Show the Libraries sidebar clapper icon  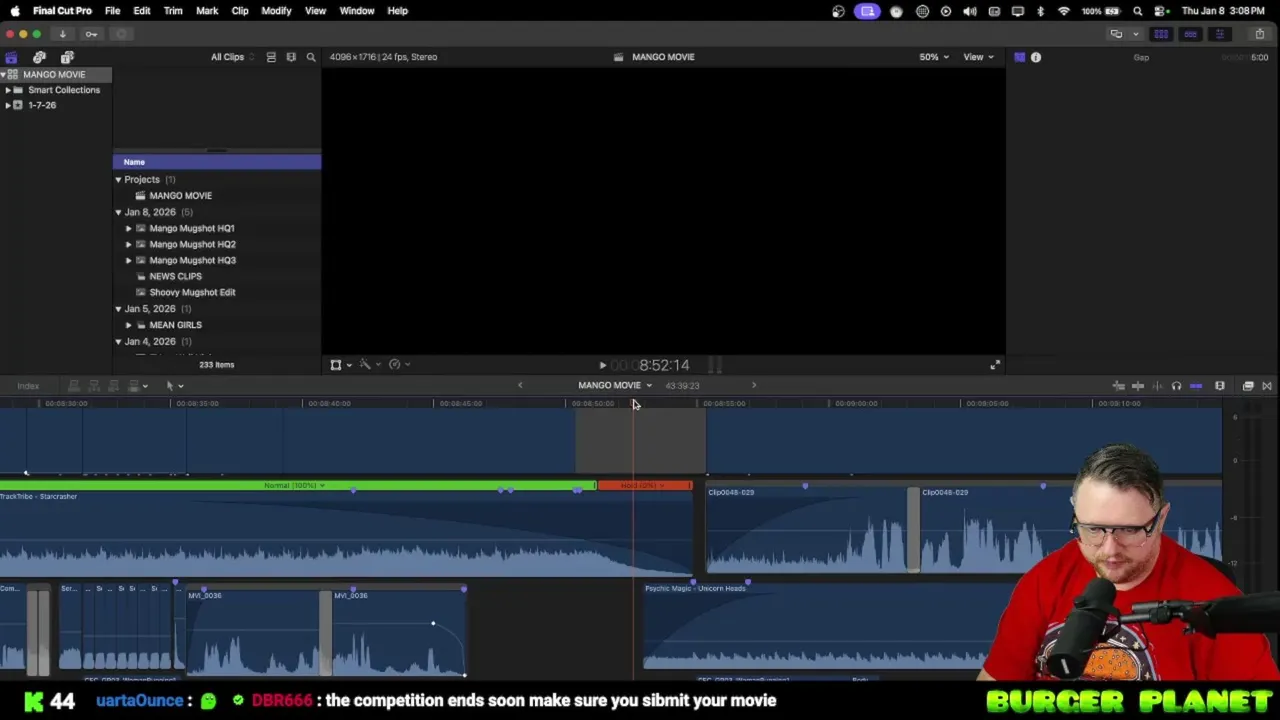[11, 57]
